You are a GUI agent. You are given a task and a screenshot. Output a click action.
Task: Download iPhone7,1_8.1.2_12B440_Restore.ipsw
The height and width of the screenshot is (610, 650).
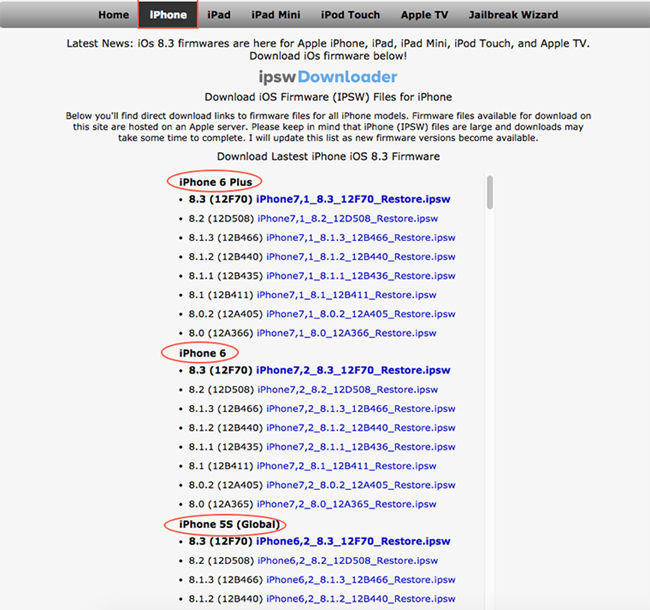pyautogui.click(x=361, y=257)
